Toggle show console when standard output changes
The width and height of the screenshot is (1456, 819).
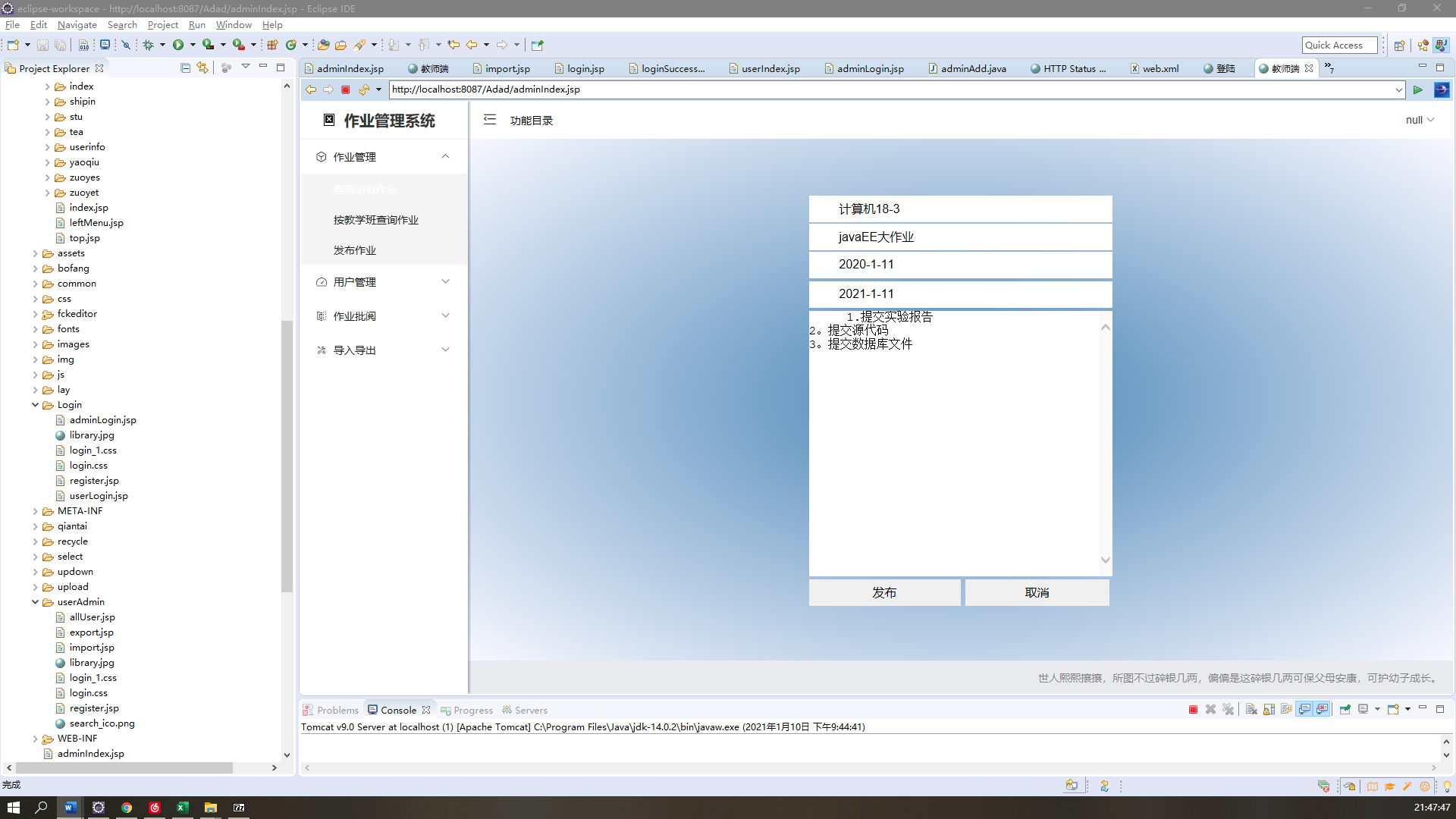tap(1304, 710)
